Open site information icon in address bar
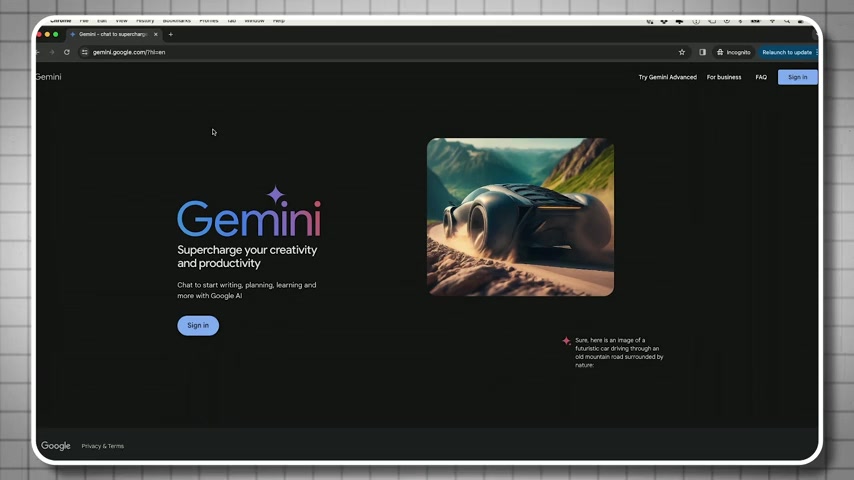 pos(84,52)
